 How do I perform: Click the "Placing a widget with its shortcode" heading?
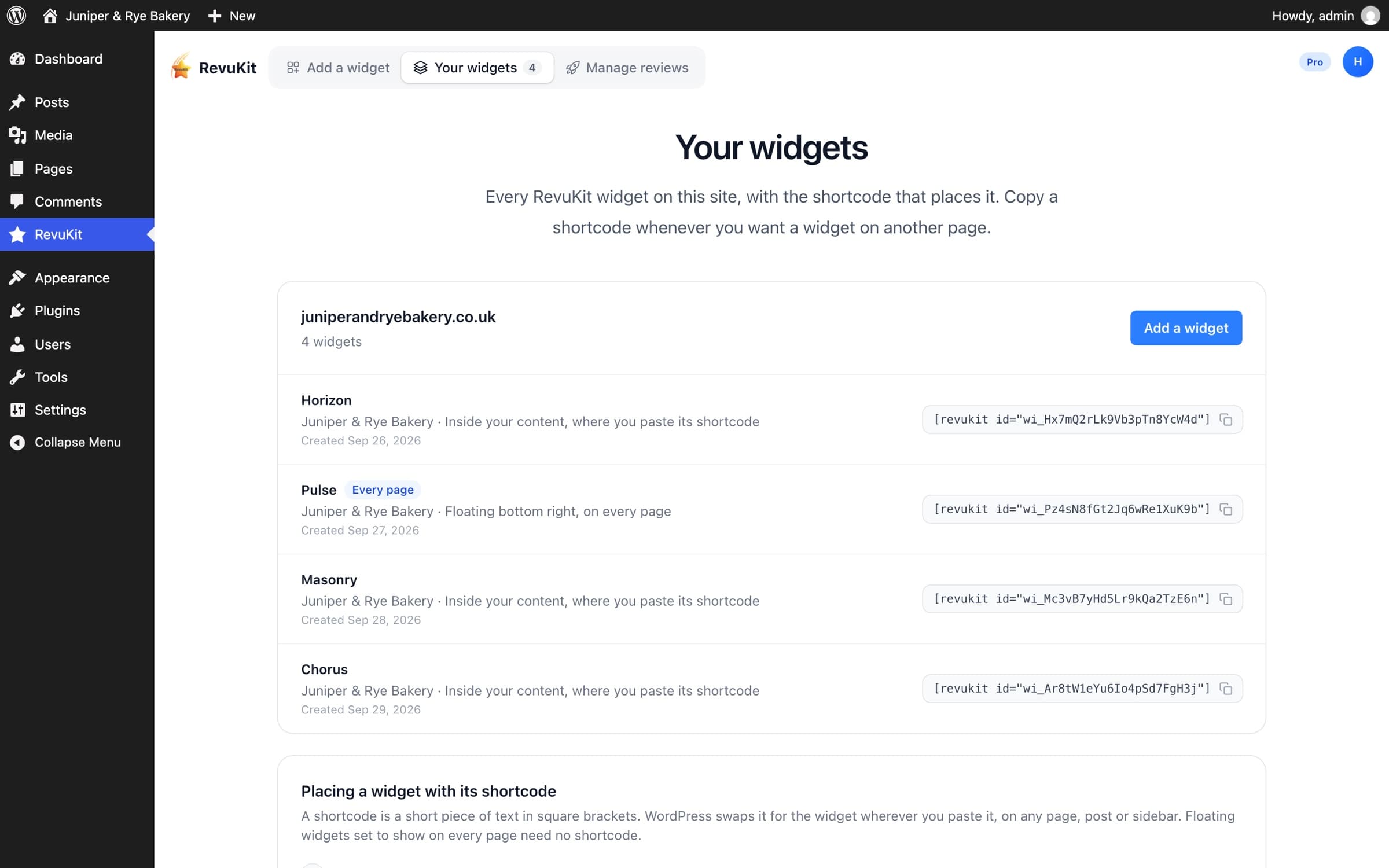428,791
